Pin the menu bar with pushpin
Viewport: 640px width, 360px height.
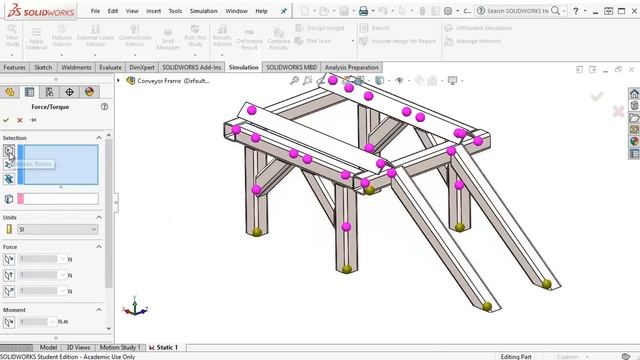pyautogui.click(x=284, y=11)
